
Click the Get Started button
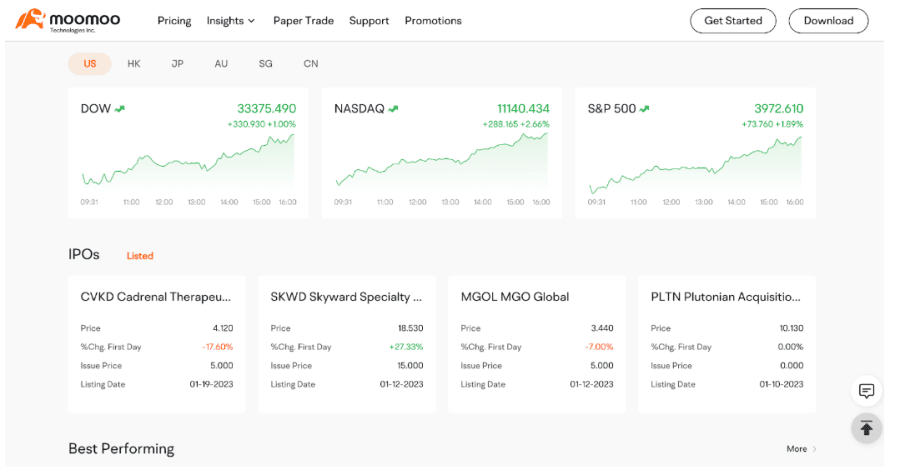point(733,21)
